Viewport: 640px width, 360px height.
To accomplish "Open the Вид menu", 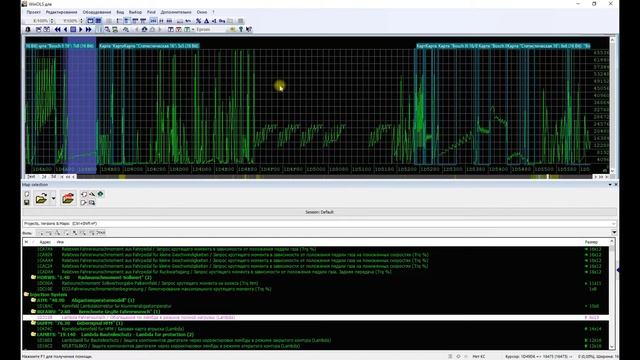I will 120,12.
